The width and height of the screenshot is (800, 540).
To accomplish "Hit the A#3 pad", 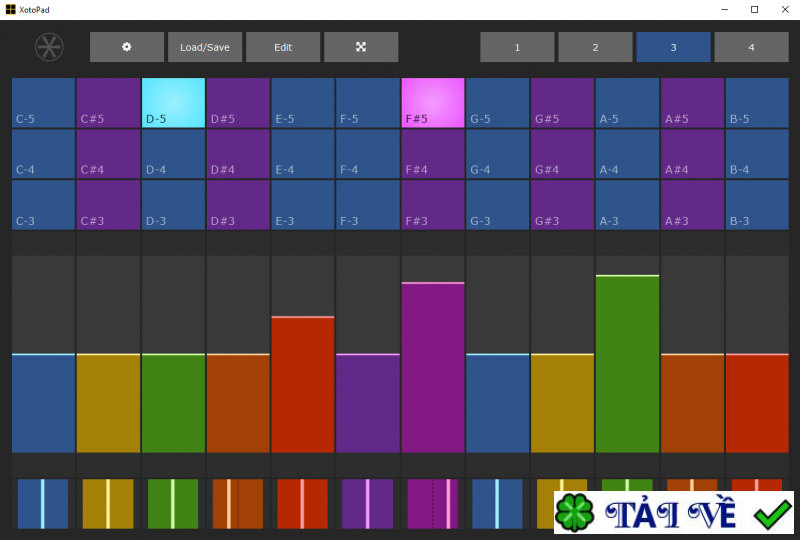I will point(692,205).
